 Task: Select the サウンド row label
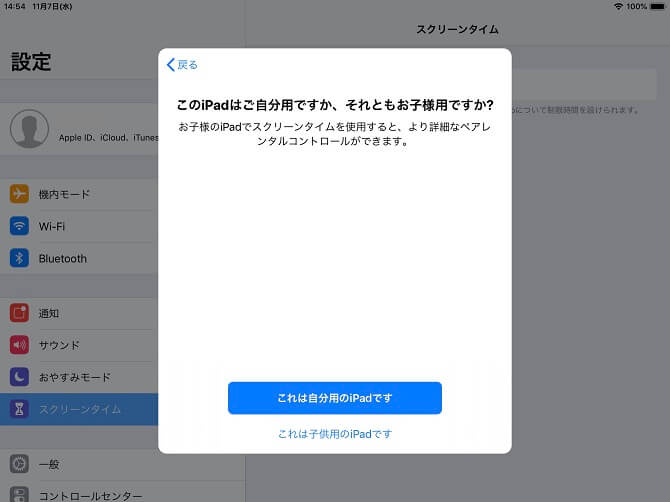[59, 345]
